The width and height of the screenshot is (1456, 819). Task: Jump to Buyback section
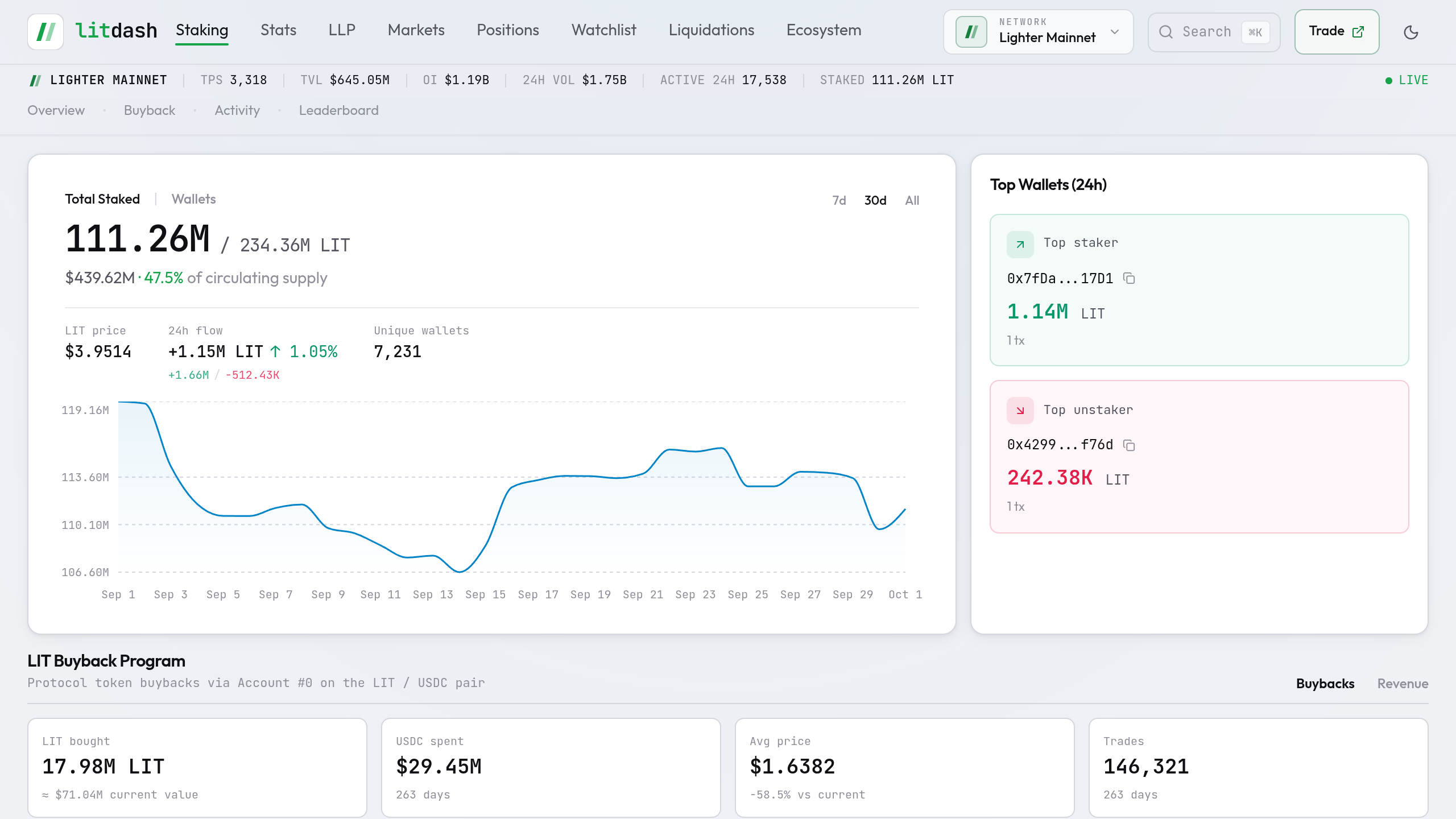(150, 110)
